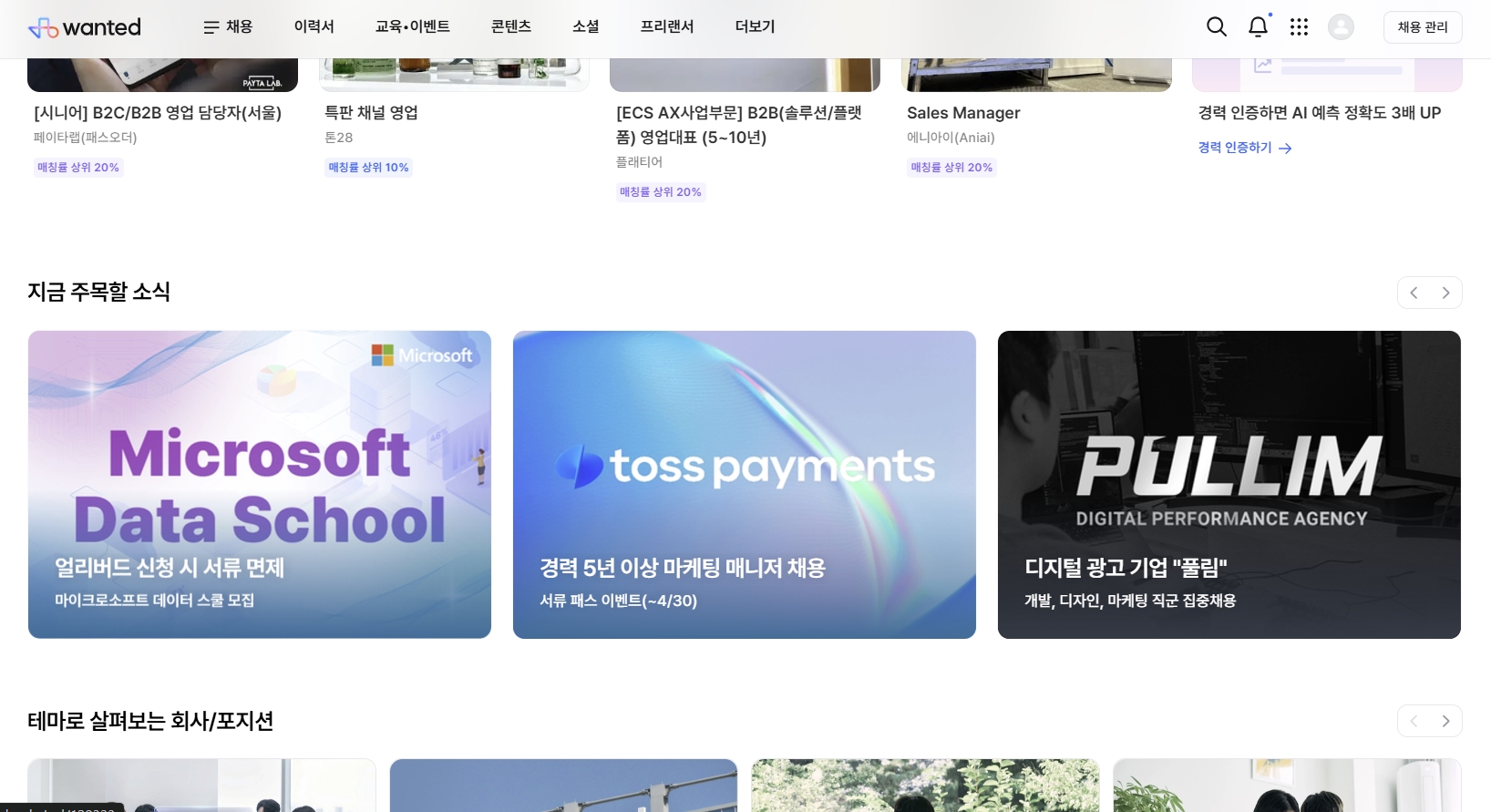Click the 얼리버드 신청 시 서류 면제 caption
Image resolution: width=1491 pixels, height=812 pixels.
point(170,568)
